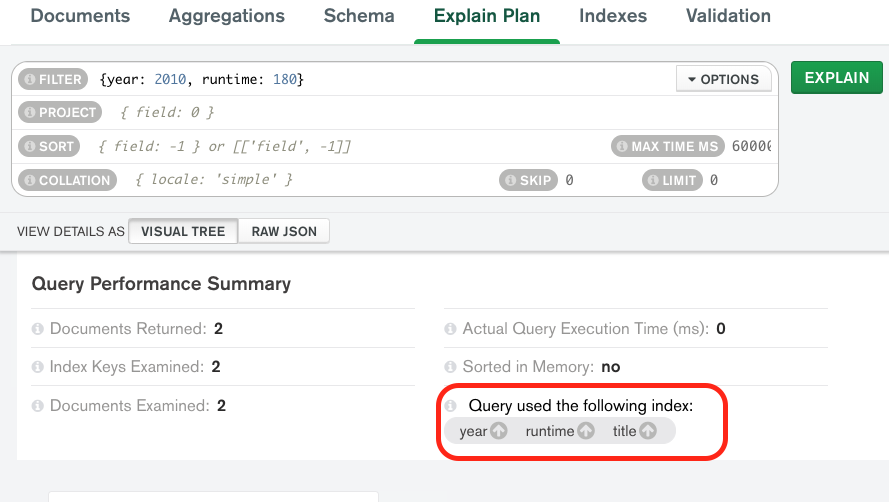Click the title ascending index arrow
The image size is (889, 502).
pos(648,431)
